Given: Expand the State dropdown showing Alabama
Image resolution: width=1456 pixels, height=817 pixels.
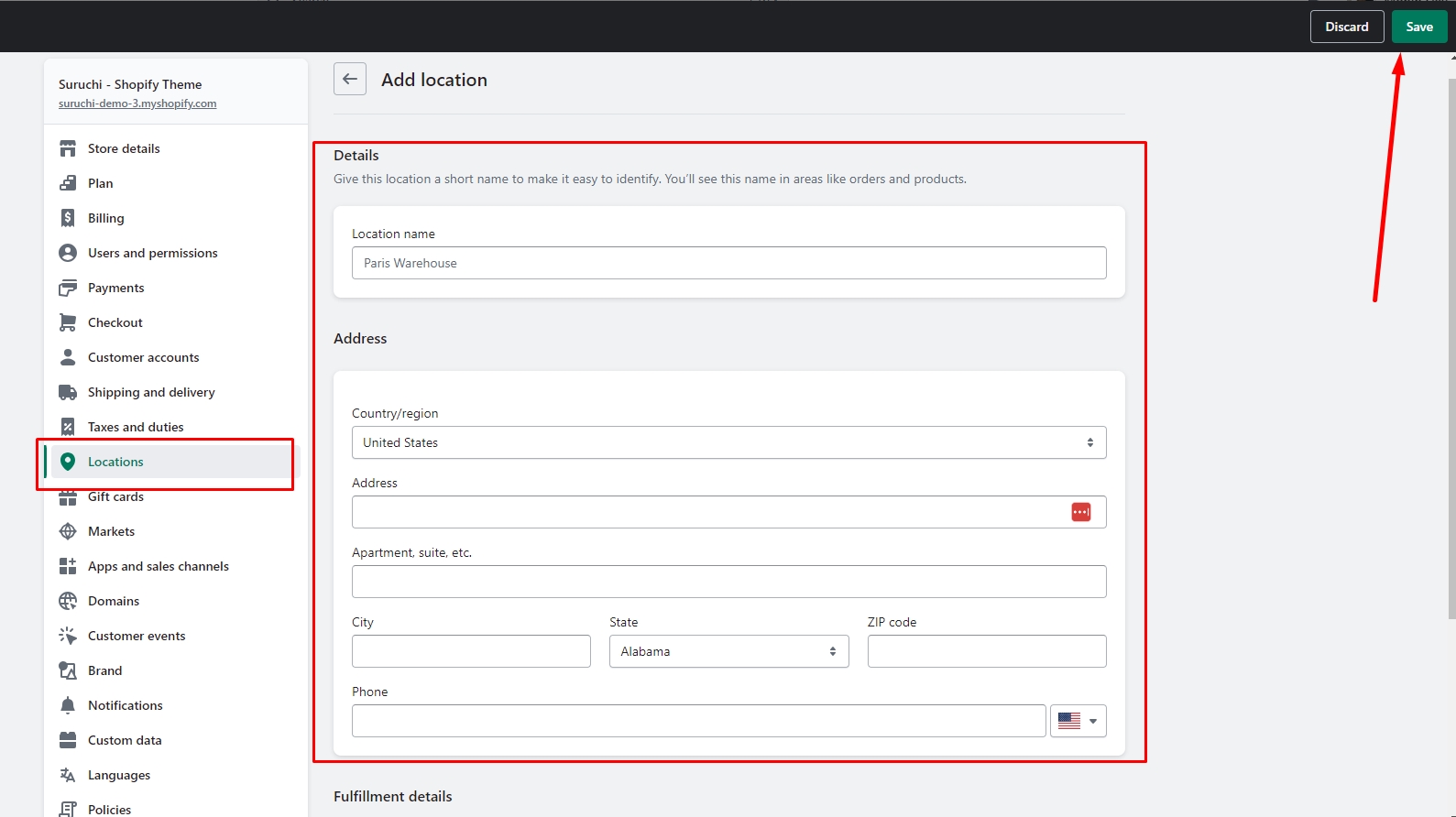Looking at the screenshot, I should 728,651.
